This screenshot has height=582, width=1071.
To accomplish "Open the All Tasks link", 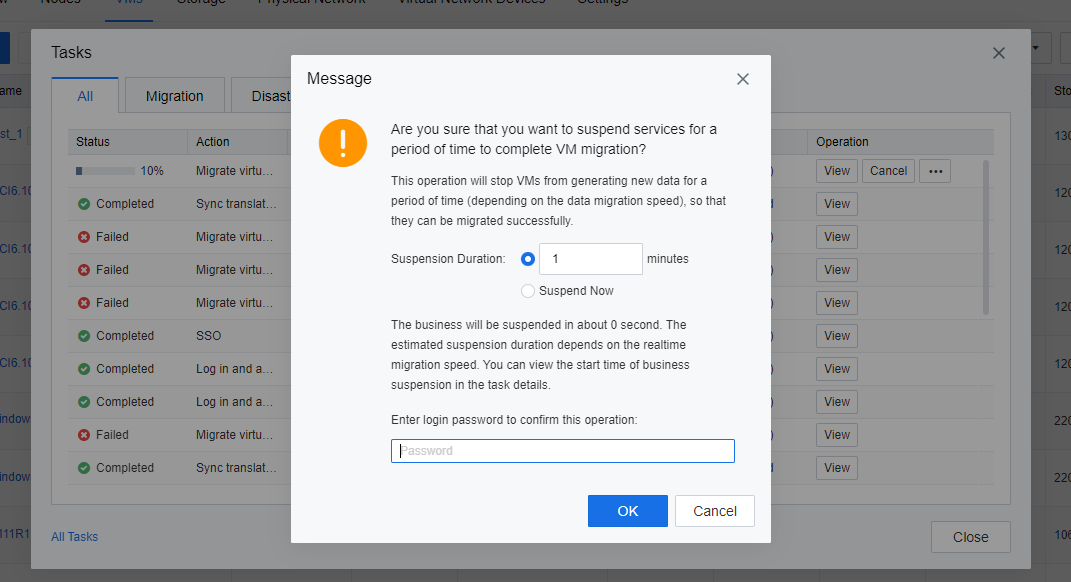I will [x=74, y=537].
